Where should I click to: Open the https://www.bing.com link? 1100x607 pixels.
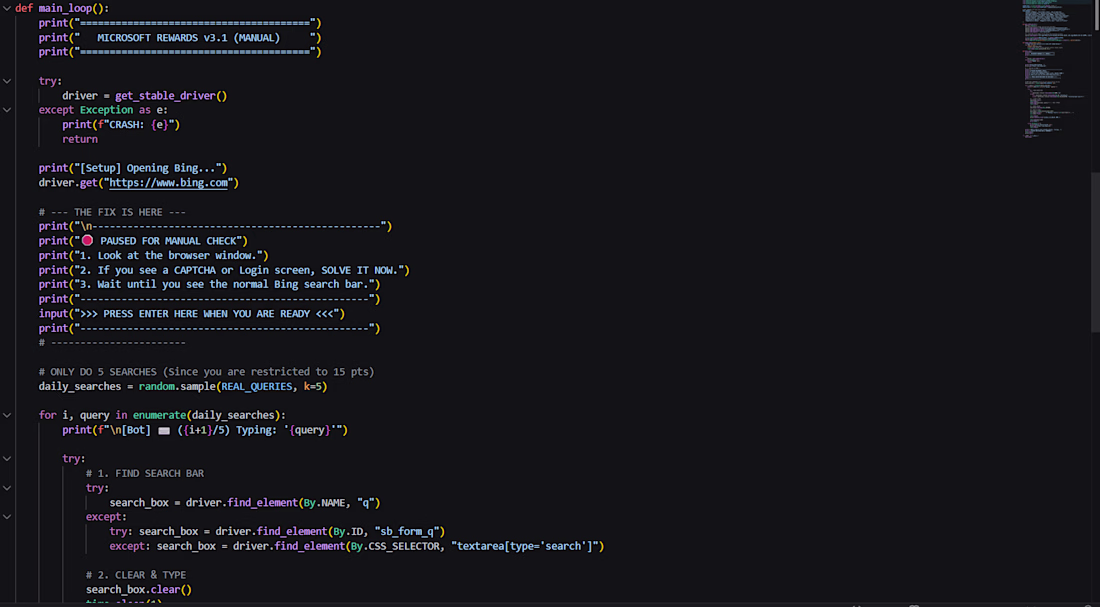tap(168, 182)
